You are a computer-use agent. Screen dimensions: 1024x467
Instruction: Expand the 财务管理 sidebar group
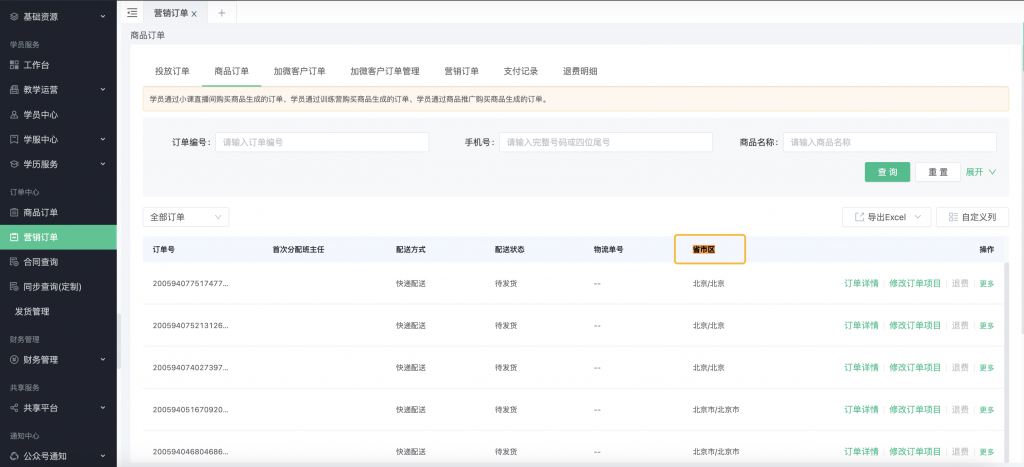pos(104,359)
